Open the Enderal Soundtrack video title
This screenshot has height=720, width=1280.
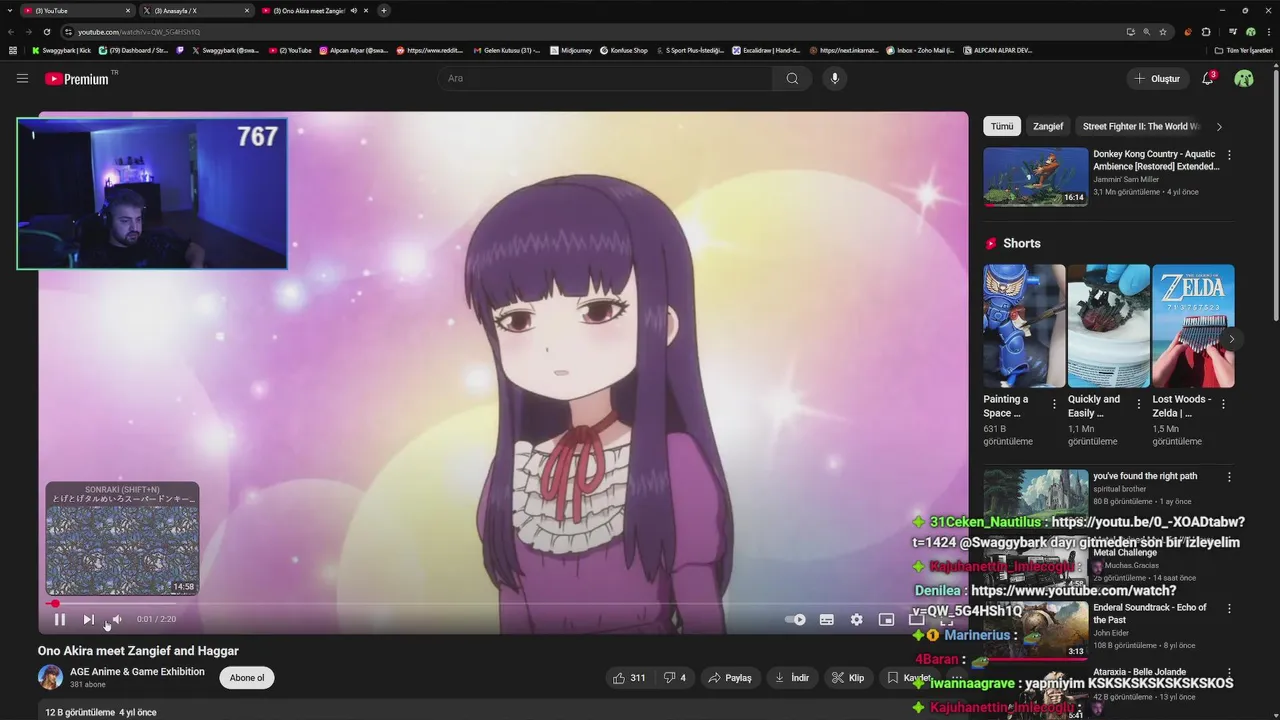tap(1150, 613)
